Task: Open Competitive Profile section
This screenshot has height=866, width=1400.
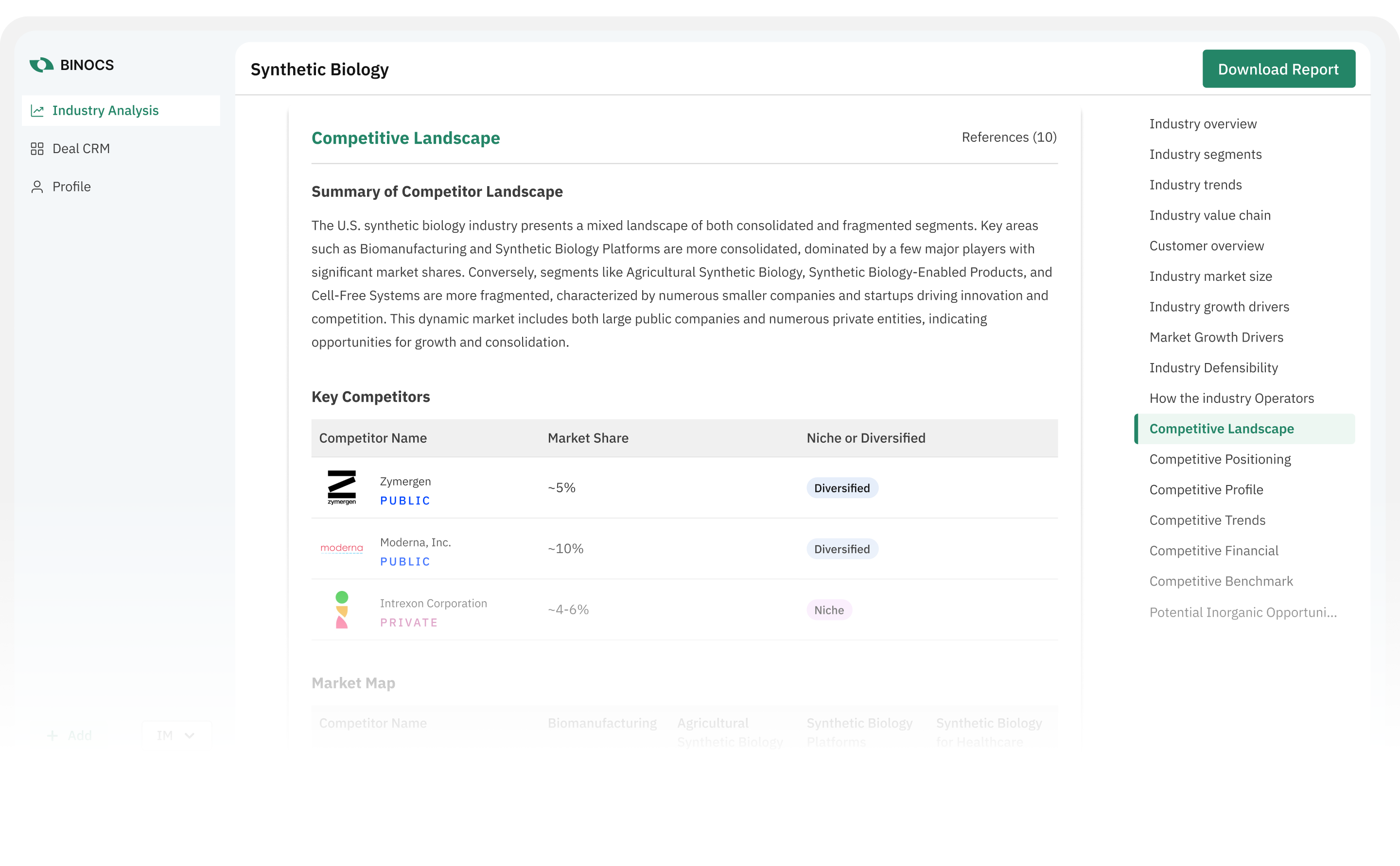Action: [x=1206, y=490]
